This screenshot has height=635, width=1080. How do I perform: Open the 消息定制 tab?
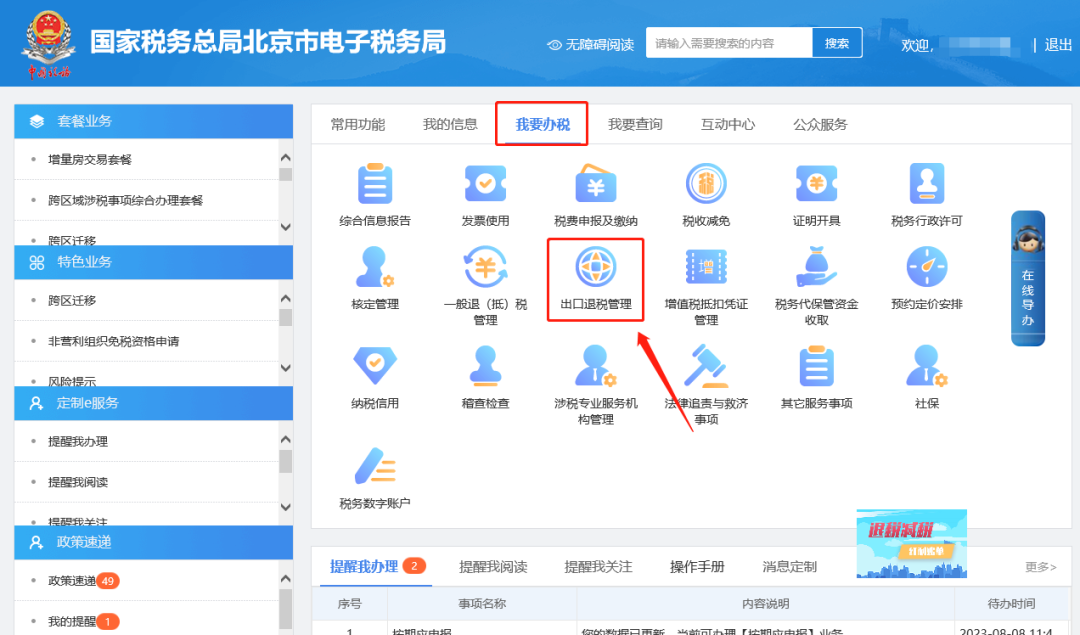(x=789, y=567)
